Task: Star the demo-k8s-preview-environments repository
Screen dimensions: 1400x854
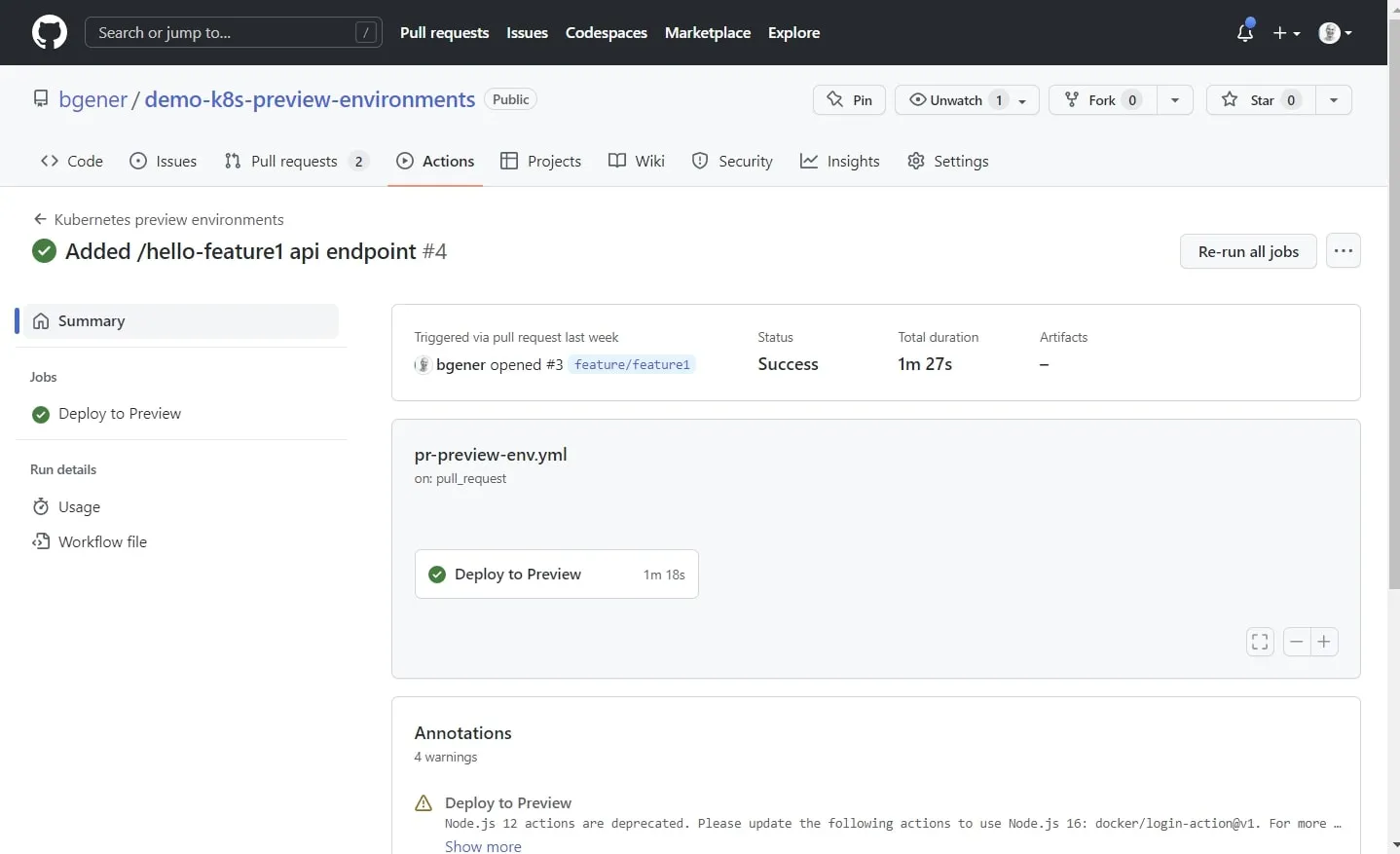Action: pos(1258,99)
